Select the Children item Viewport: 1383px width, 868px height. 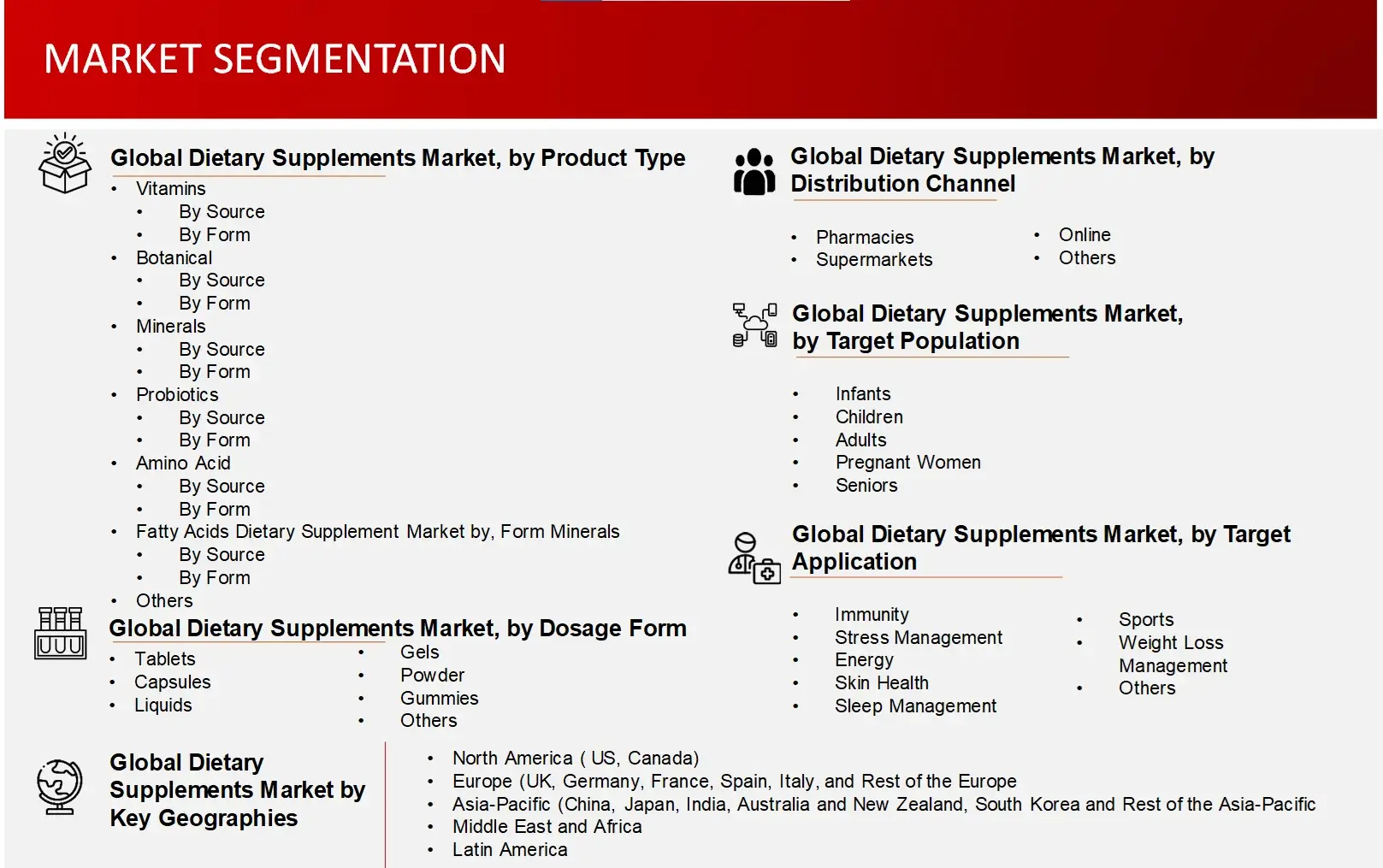(870, 417)
